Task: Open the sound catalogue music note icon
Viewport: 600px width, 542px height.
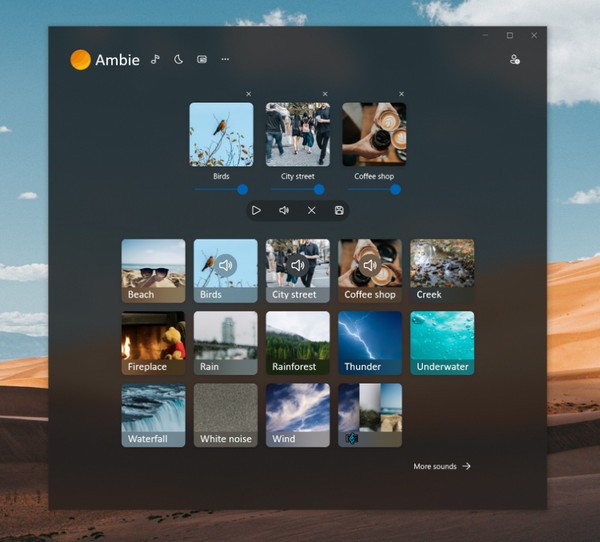Action: coord(155,59)
